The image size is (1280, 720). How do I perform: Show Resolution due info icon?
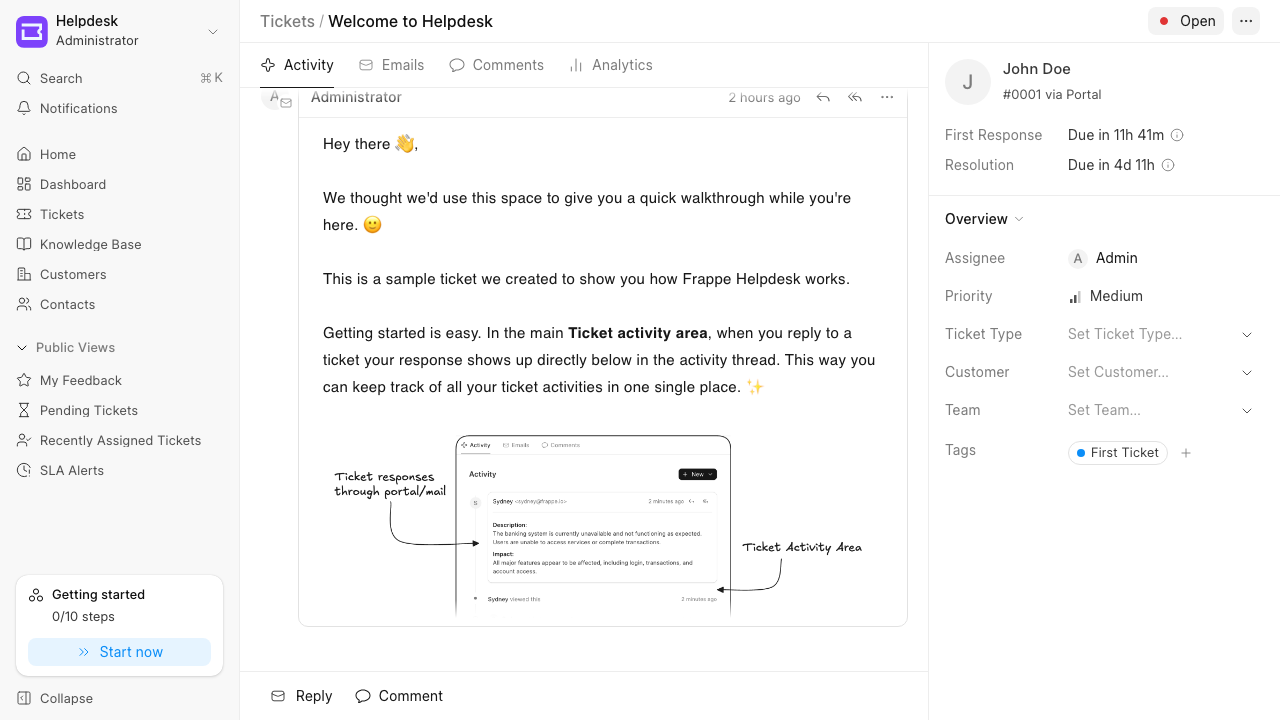[1167, 165]
